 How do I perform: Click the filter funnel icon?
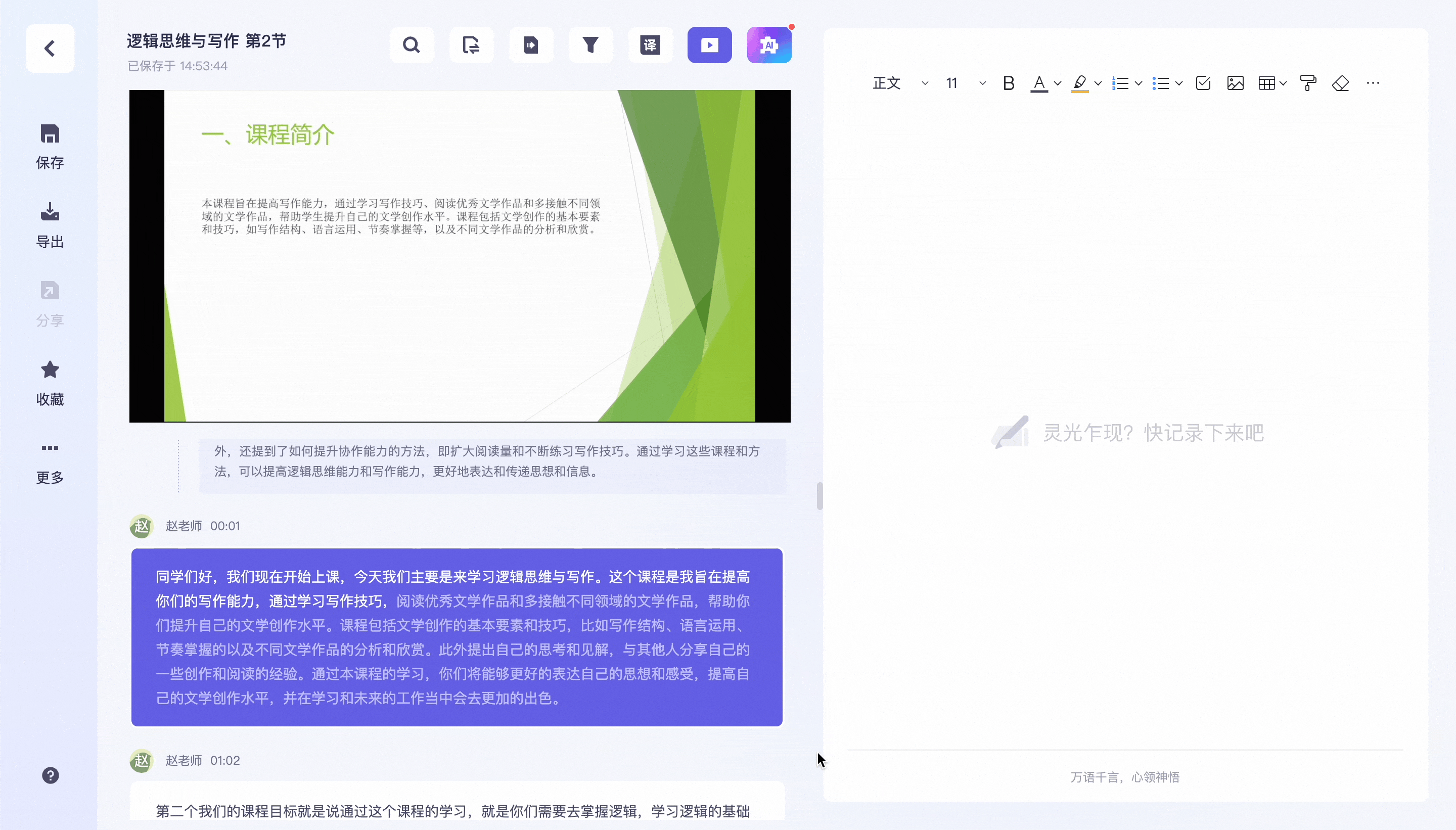pyautogui.click(x=590, y=45)
